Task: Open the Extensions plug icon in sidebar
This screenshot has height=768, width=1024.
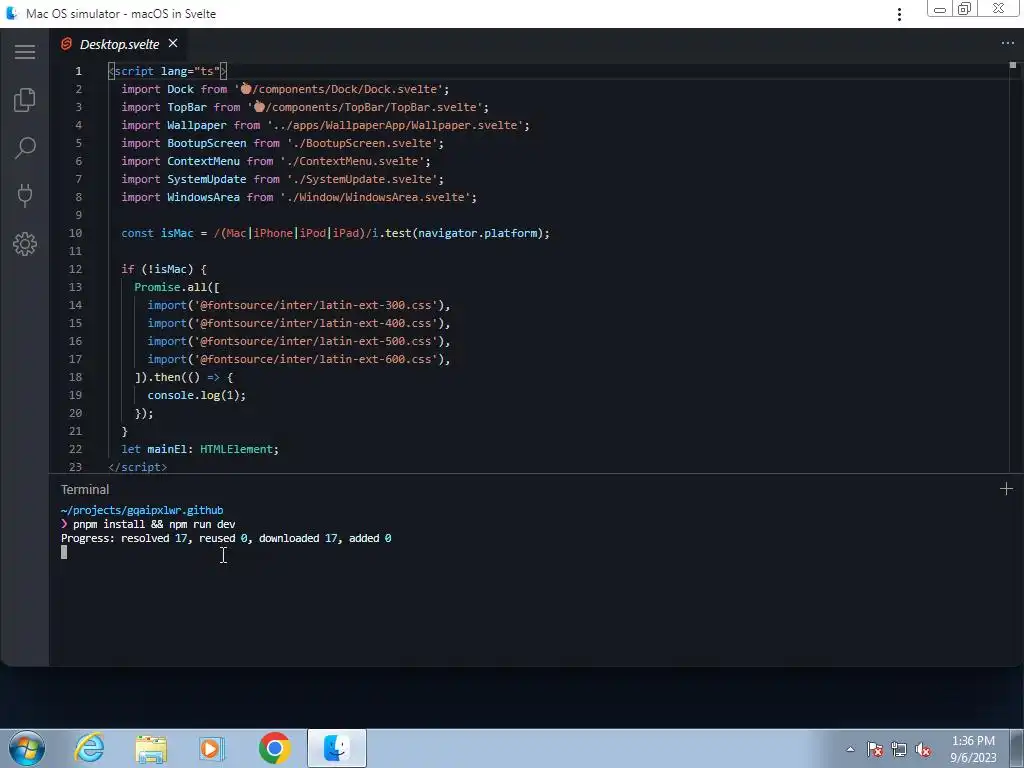Action: (25, 195)
